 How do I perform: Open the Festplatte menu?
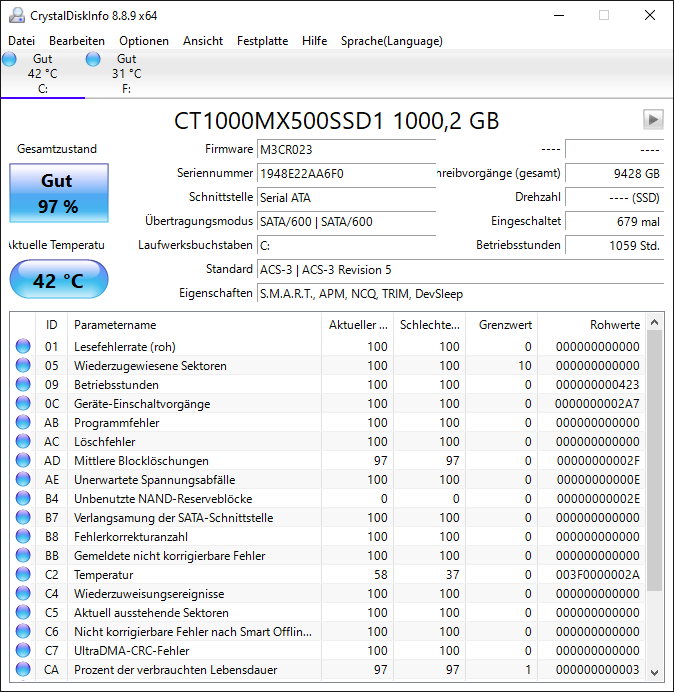pos(262,41)
